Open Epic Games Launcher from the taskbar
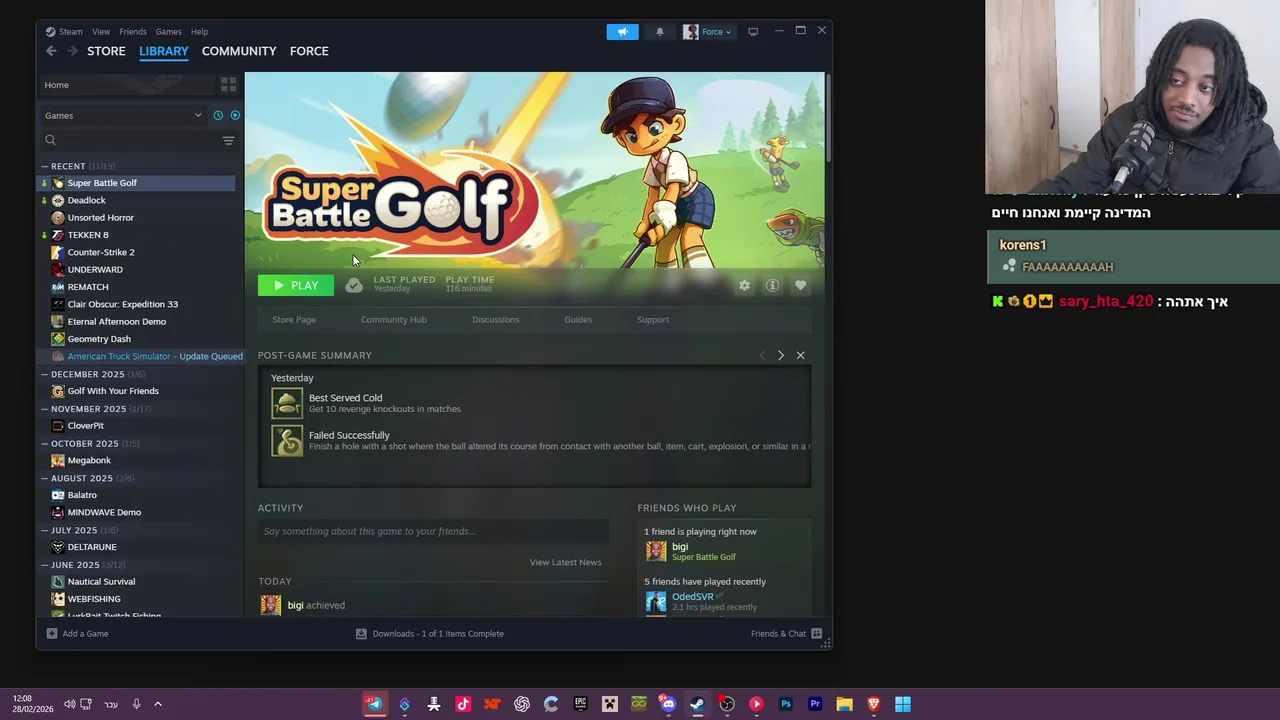 pos(580,704)
